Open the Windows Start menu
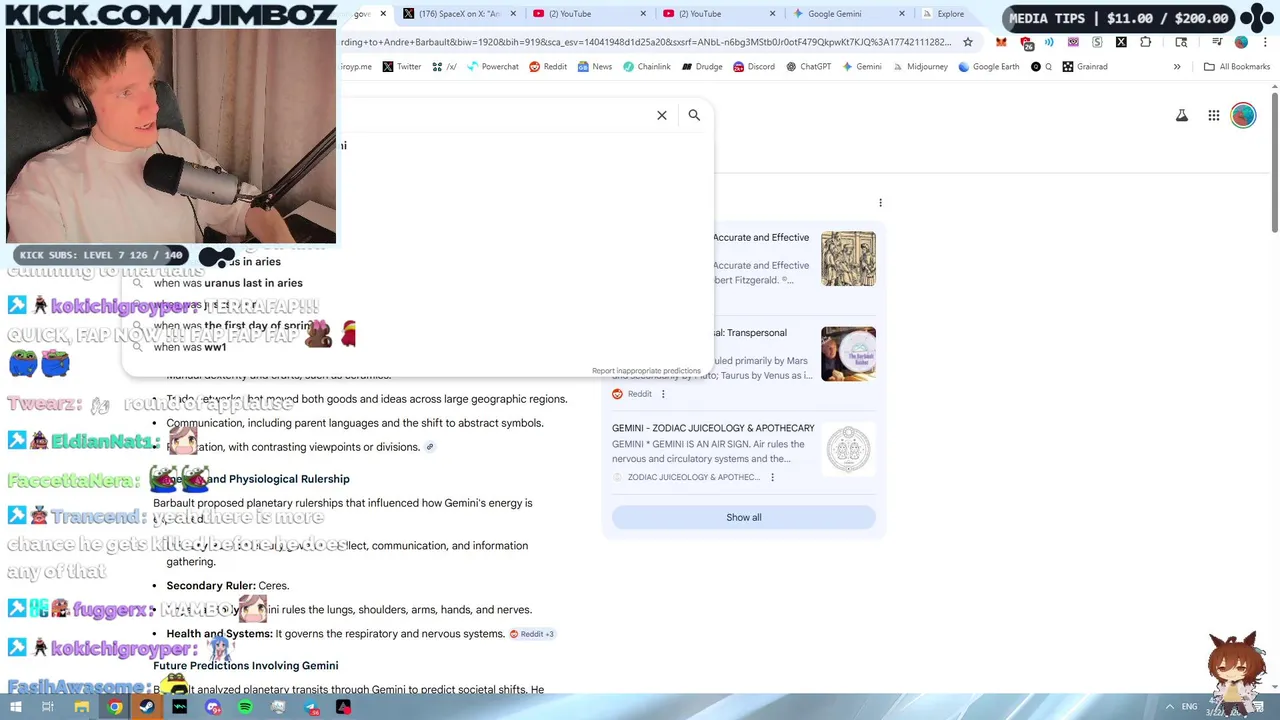The width and height of the screenshot is (1280, 720). click(x=15, y=707)
